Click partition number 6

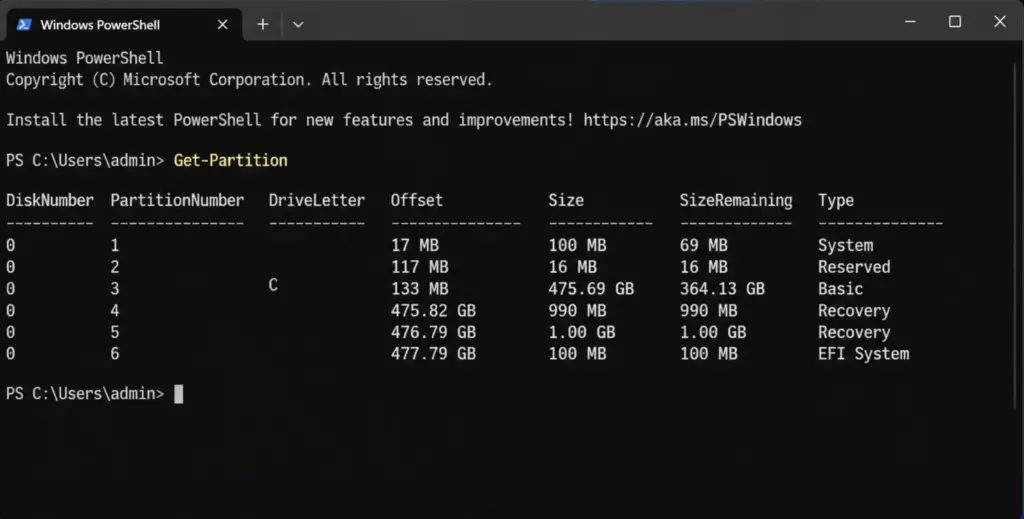coord(115,354)
